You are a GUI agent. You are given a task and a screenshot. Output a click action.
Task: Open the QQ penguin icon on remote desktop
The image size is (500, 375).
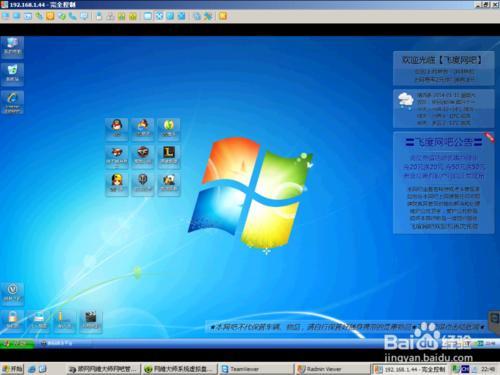coord(116,129)
